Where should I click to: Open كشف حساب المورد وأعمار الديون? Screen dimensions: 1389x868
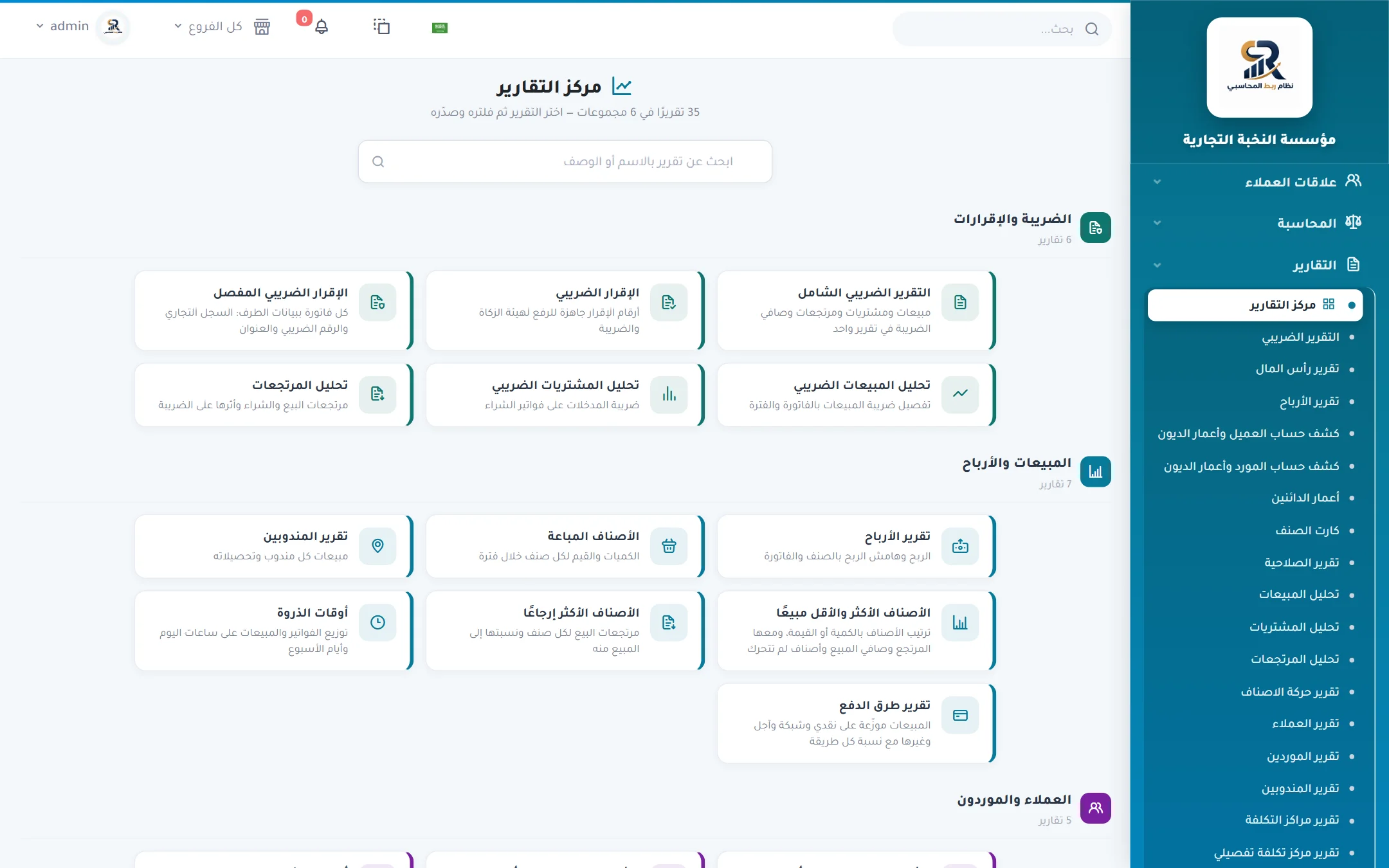coord(1251,466)
